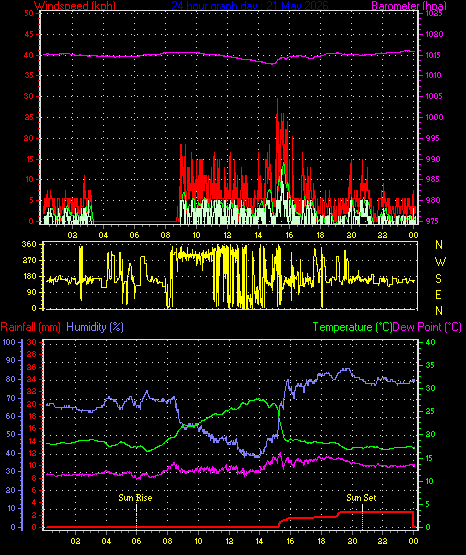Click the 28 rainfall axis value

click(32, 354)
